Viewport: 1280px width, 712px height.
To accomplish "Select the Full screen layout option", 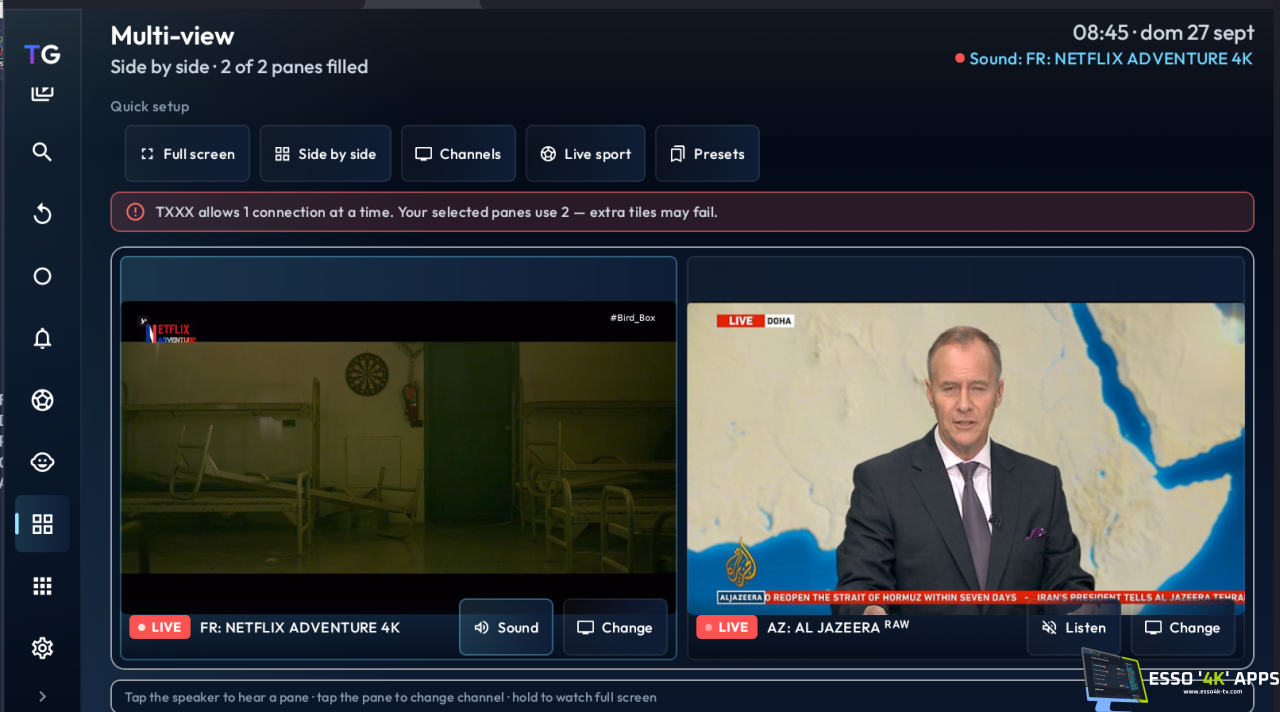I will (187, 153).
